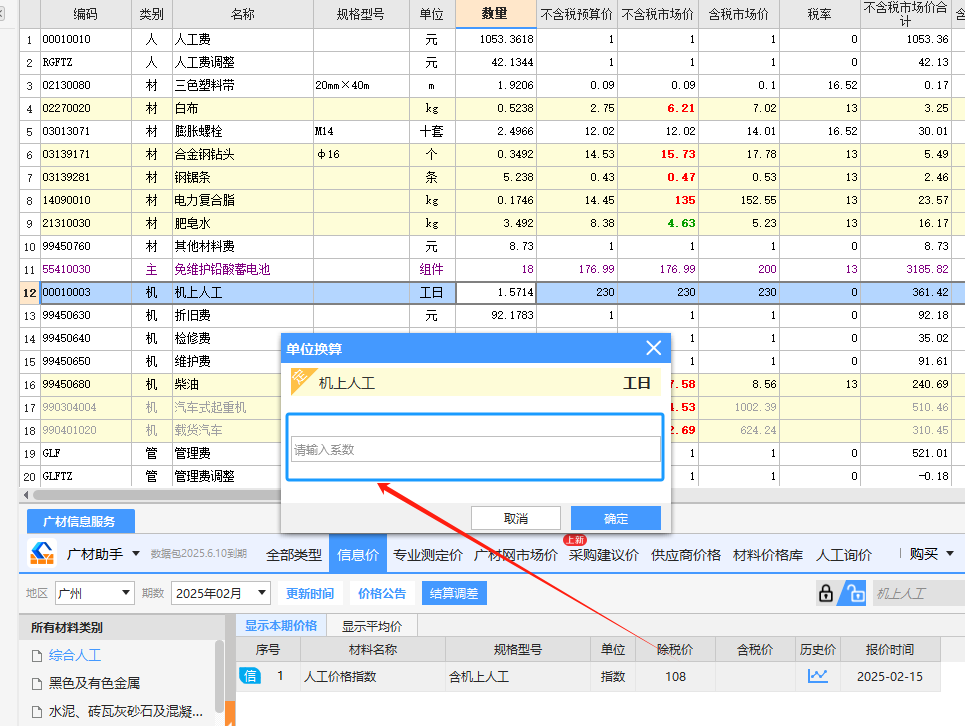Open the 广材网市场价 tab

(516, 555)
